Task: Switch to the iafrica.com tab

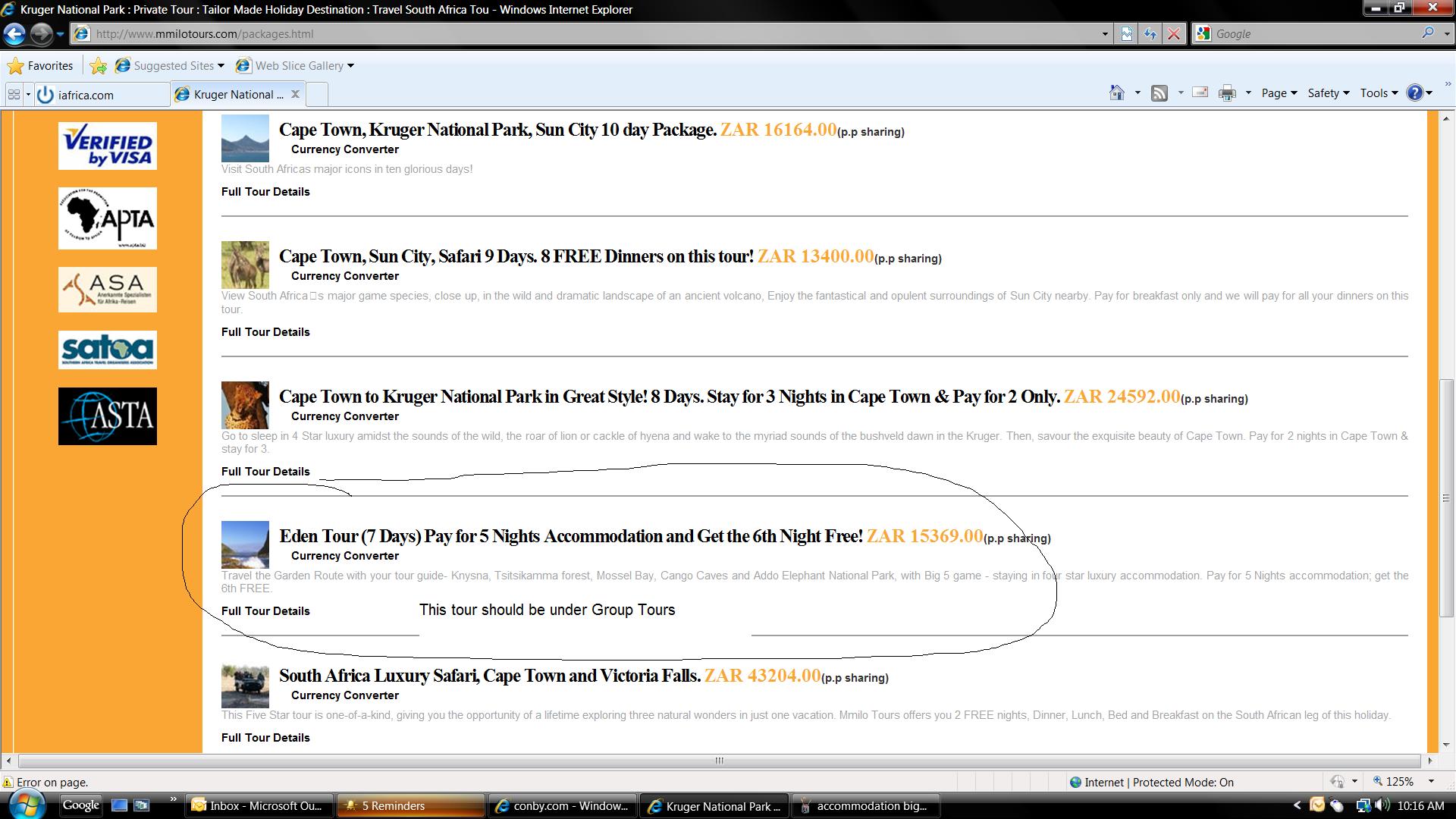Action: tap(86, 95)
